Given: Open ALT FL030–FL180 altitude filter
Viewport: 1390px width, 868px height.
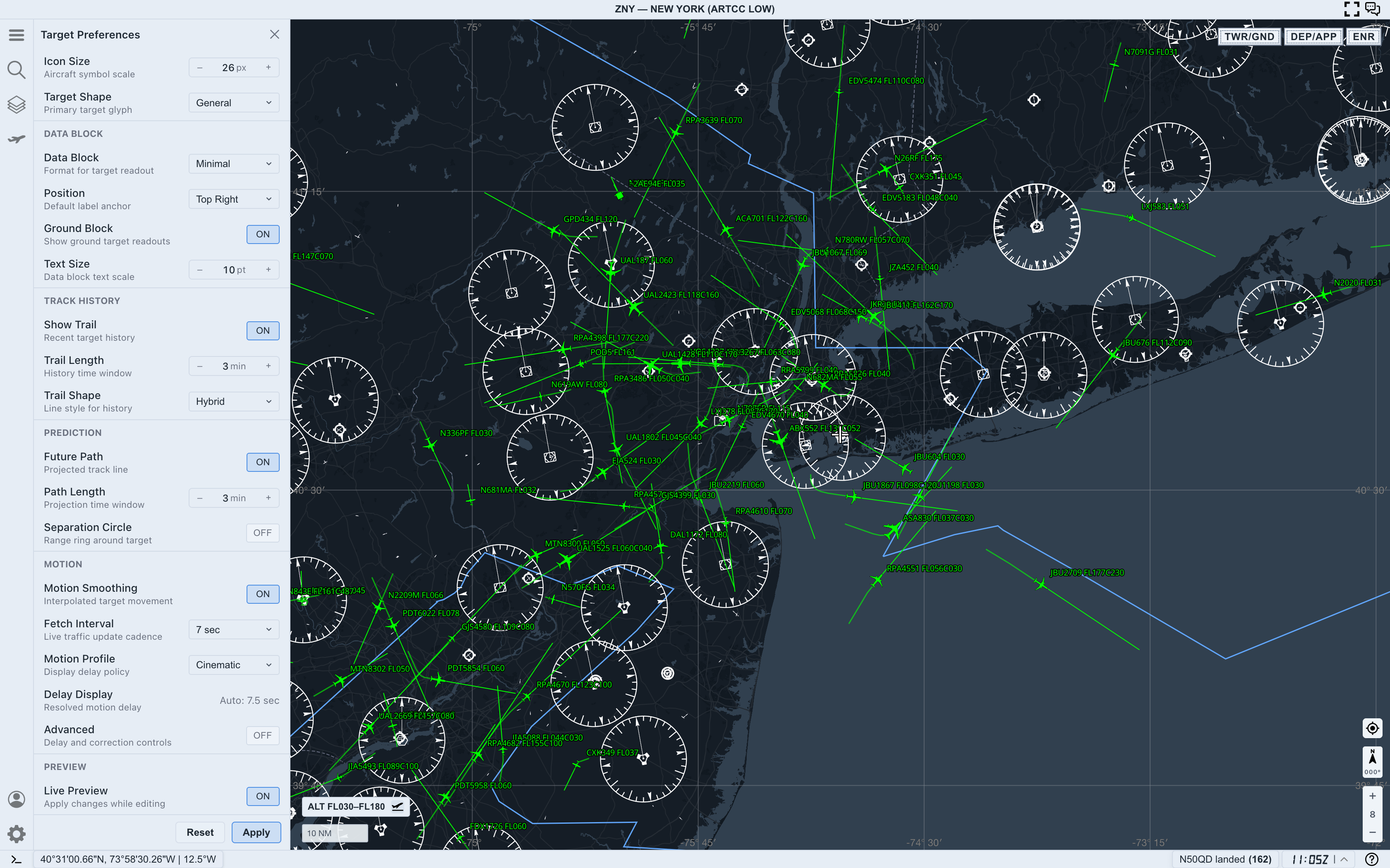Looking at the screenshot, I should tap(355, 806).
